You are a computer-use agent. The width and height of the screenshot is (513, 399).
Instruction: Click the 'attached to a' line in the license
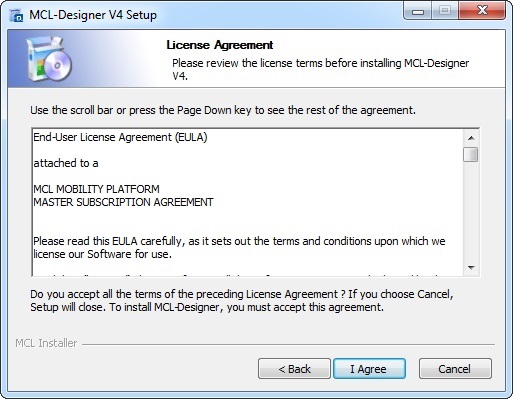66,163
